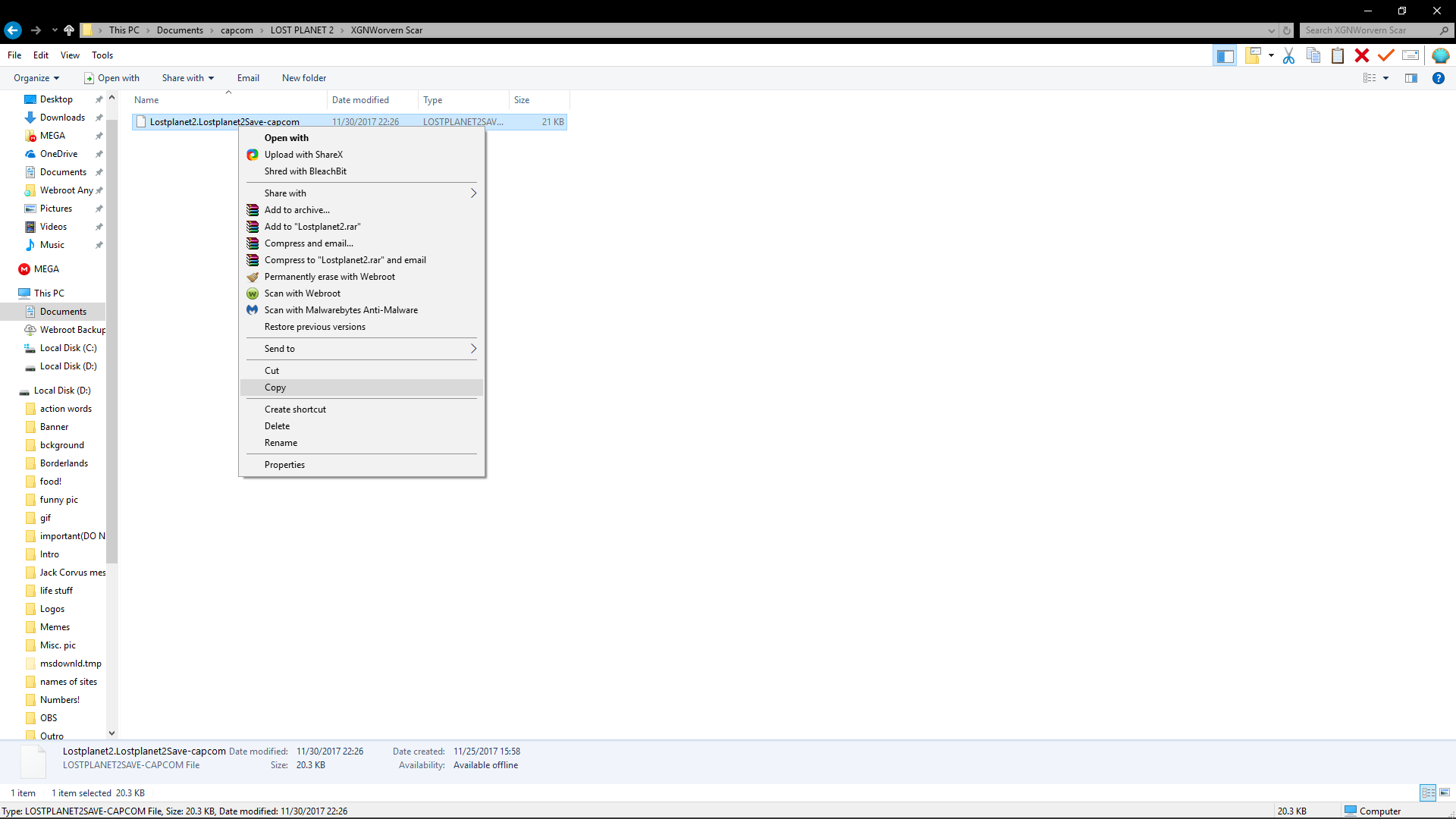Open the change view options dropdown arrow

pyautogui.click(x=1385, y=78)
